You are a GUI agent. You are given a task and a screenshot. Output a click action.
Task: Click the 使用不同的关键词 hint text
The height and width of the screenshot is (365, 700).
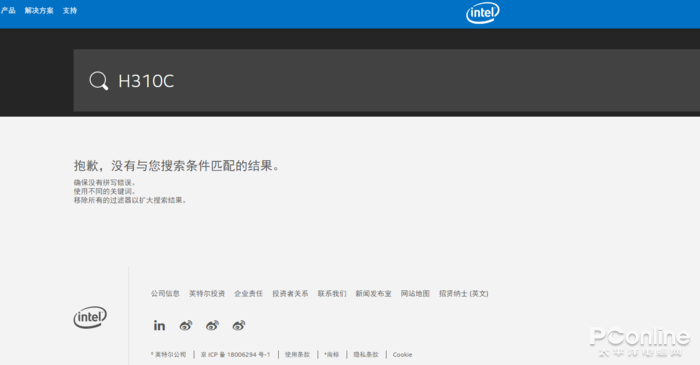pyautogui.click(x=104, y=191)
